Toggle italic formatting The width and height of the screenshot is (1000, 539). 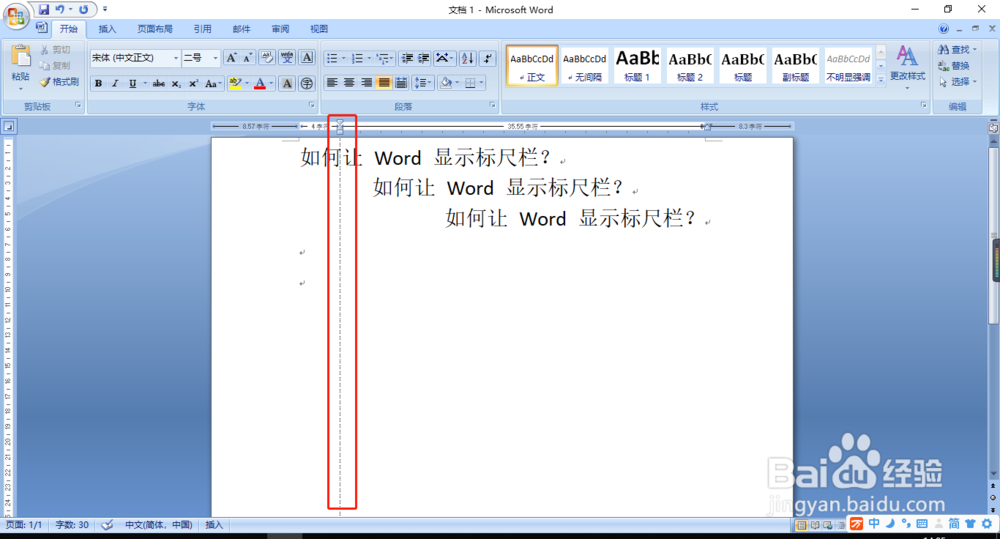click(x=115, y=84)
